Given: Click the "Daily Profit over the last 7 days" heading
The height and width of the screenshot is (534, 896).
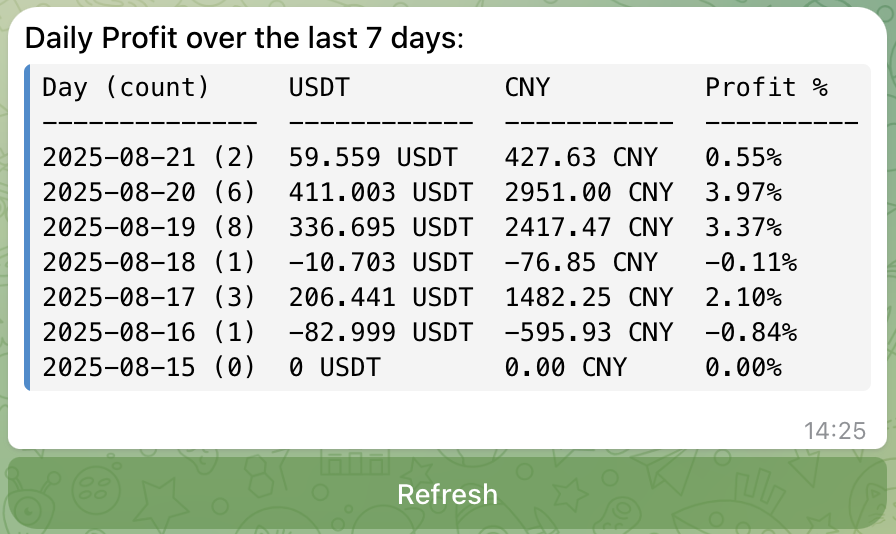Looking at the screenshot, I should click(x=244, y=38).
